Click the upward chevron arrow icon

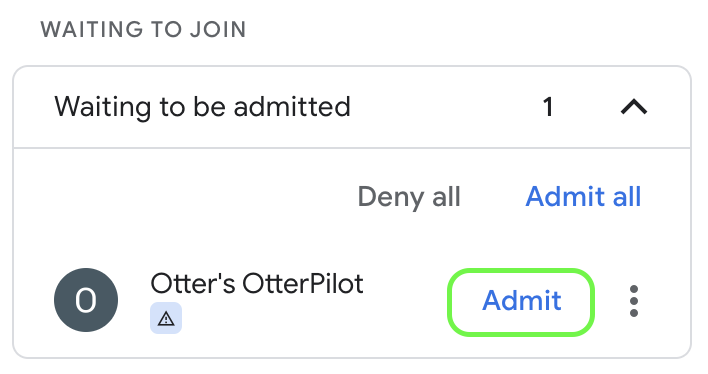634,107
